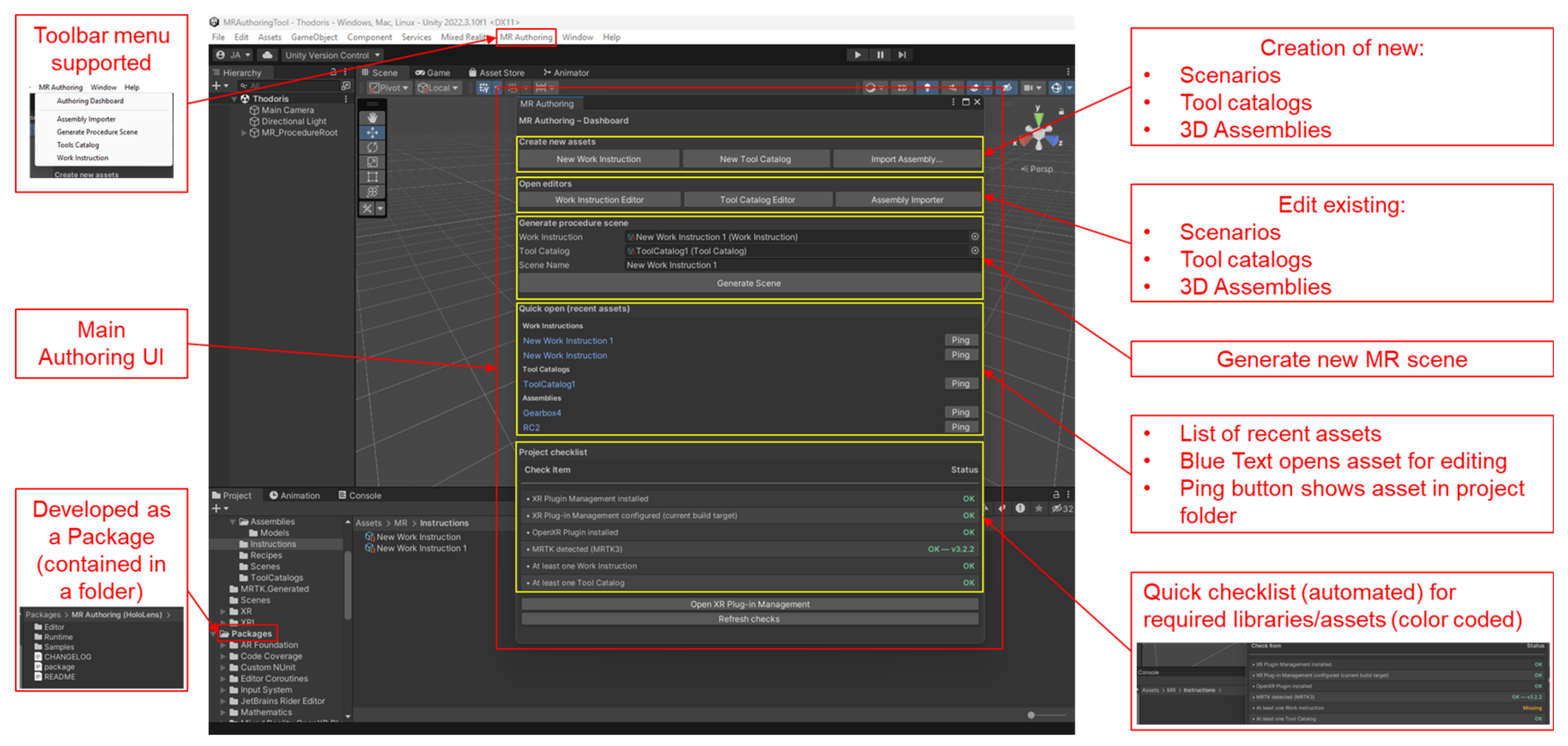This screenshot has height=746, width=1568.
Task: Toggle grid snapping visibility button
Action: (x=483, y=87)
